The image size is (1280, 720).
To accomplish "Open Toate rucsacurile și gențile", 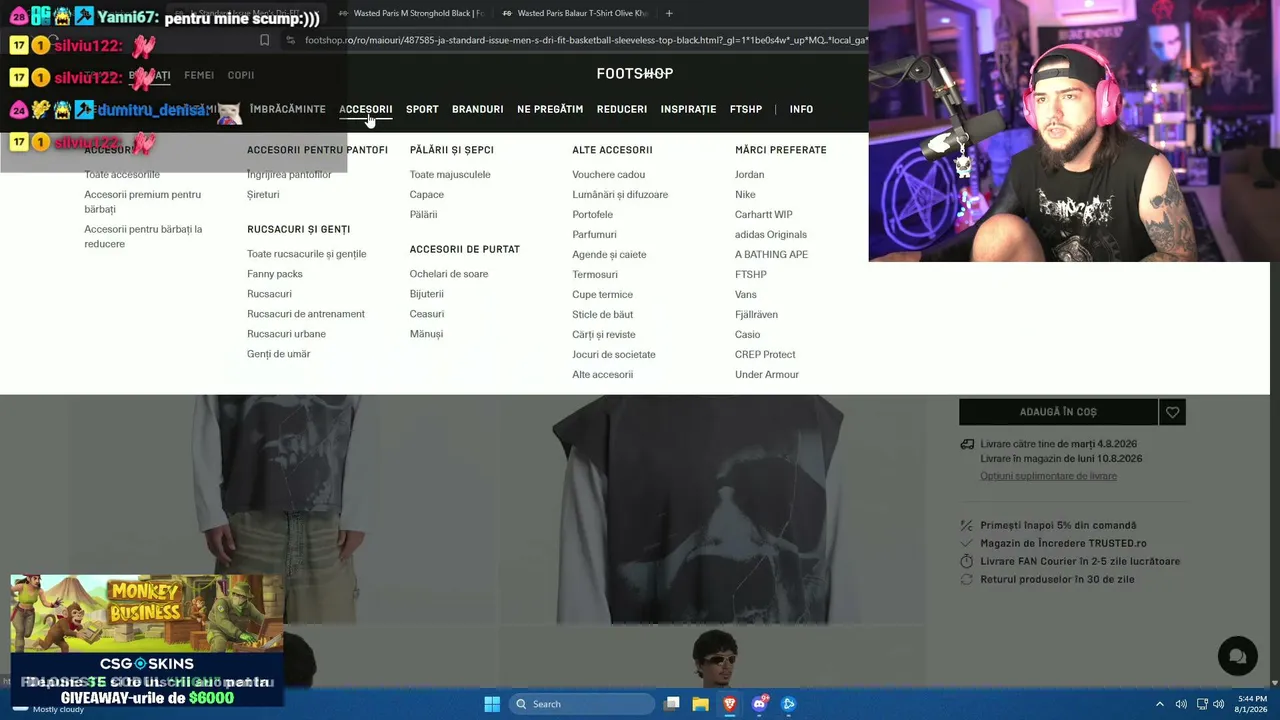I will tap(307, 254).
